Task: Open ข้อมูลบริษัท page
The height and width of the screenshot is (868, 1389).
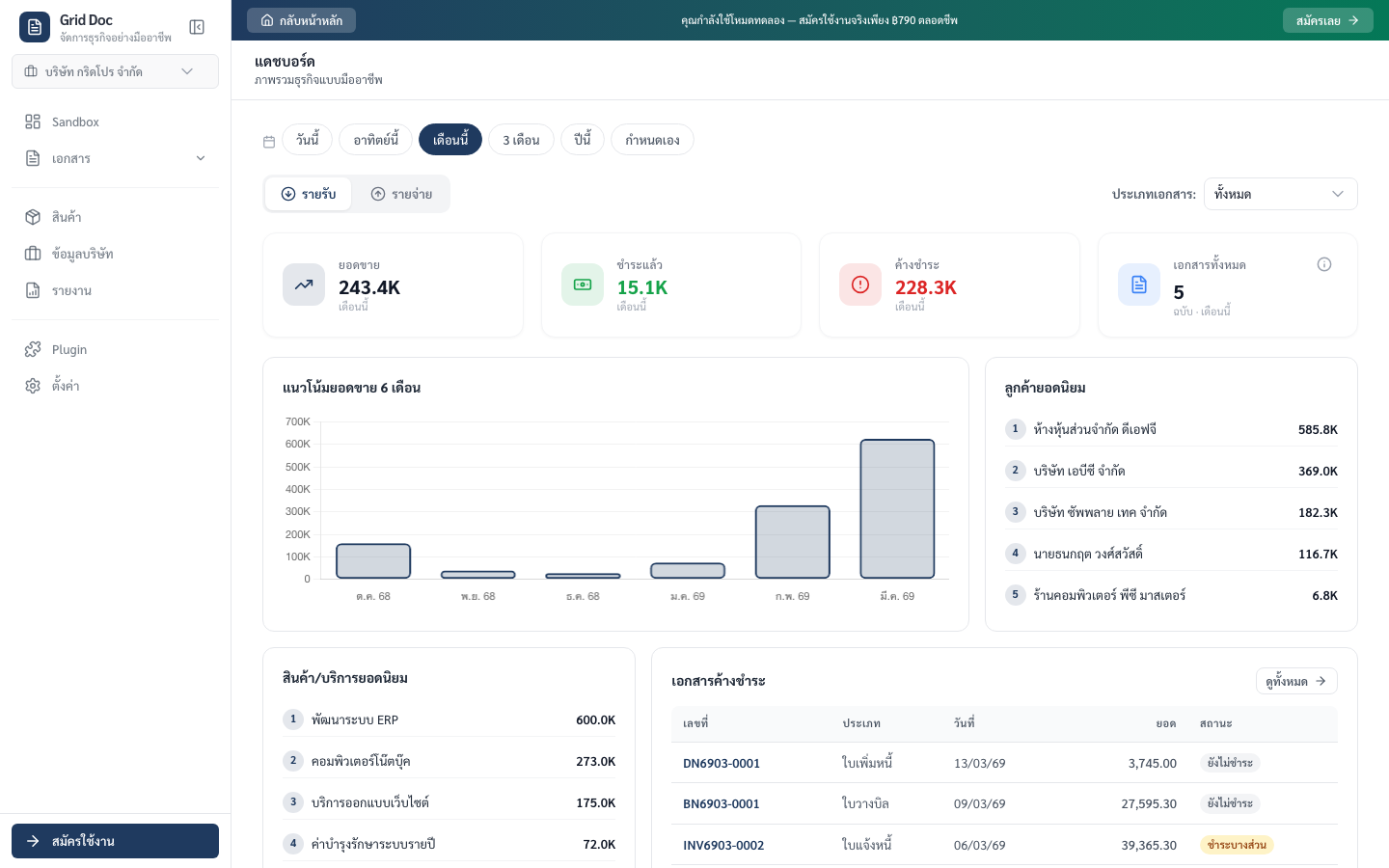Action: pyautogui.click(x=83, y=254)
